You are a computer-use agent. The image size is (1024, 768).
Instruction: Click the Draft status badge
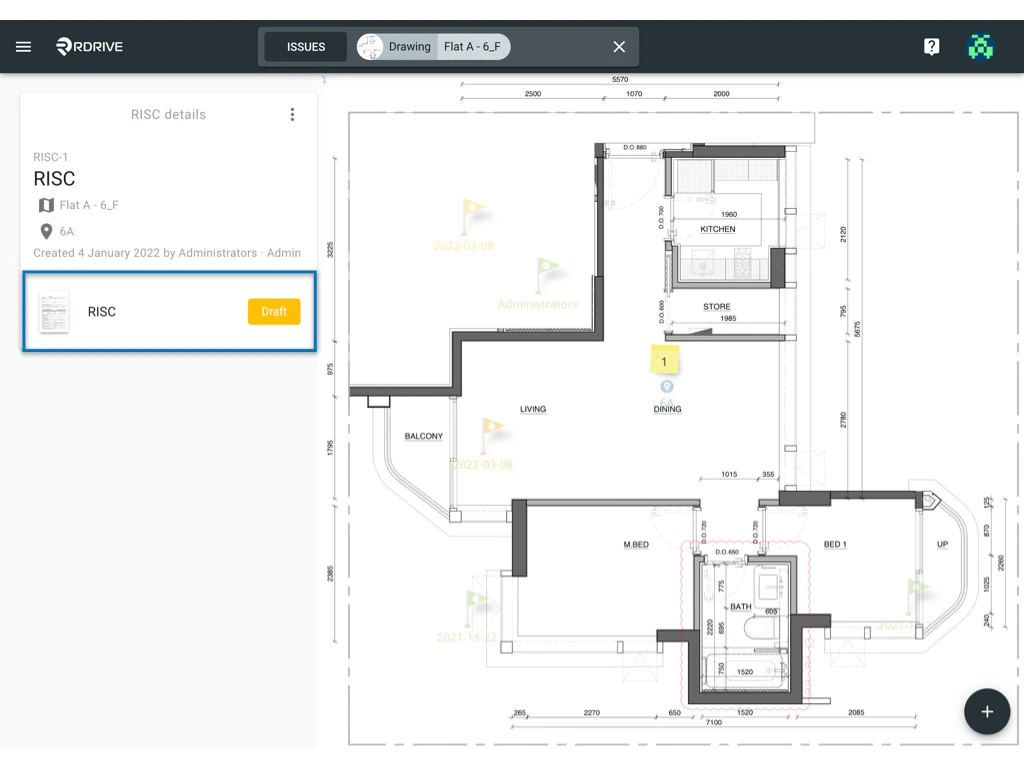pyautogui.click(x=273, y=311)
